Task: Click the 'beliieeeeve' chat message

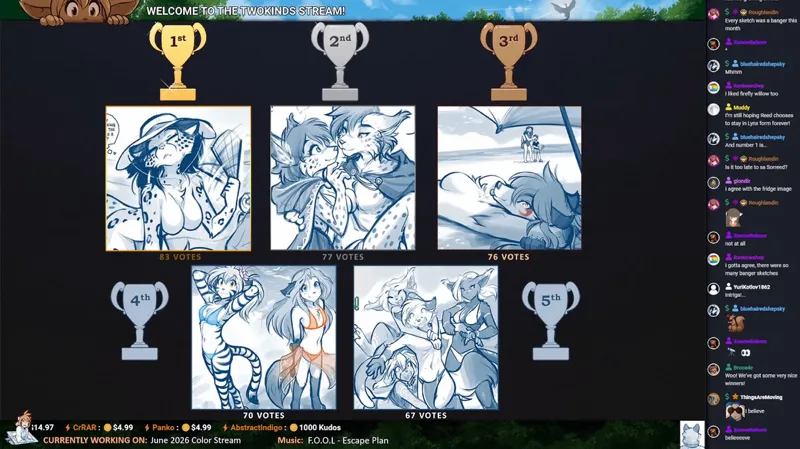Action: [x=737, y=437]
